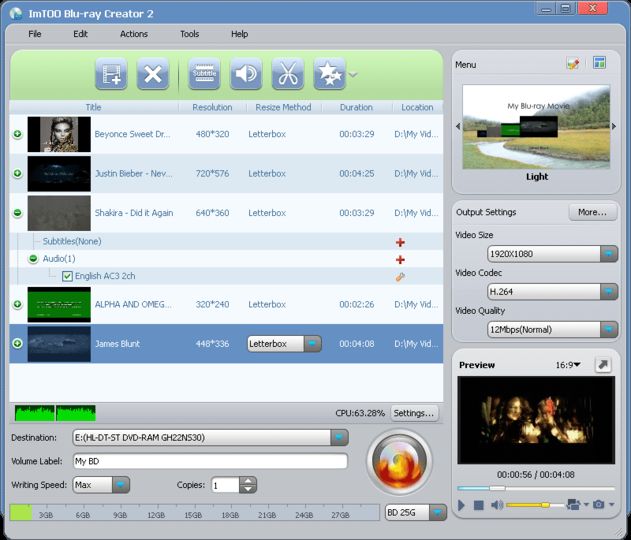This screenshot has width=631, height=540.
Task: Take a snapshot with camera icon
Action: (x=598, y=504)
